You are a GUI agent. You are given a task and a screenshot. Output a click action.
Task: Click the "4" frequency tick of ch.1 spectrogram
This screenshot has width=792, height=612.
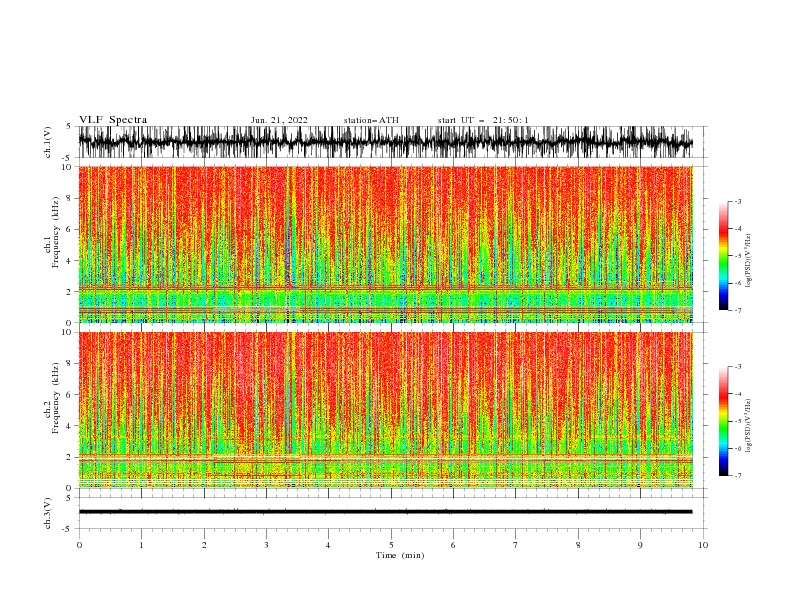pos(70,261)
